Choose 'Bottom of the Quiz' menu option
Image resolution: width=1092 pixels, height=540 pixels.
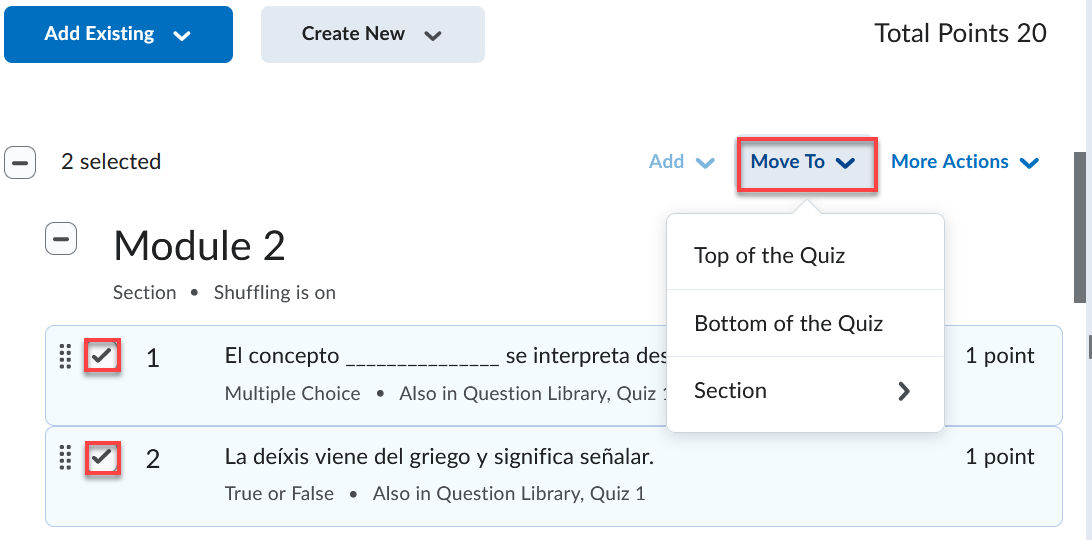788,324
